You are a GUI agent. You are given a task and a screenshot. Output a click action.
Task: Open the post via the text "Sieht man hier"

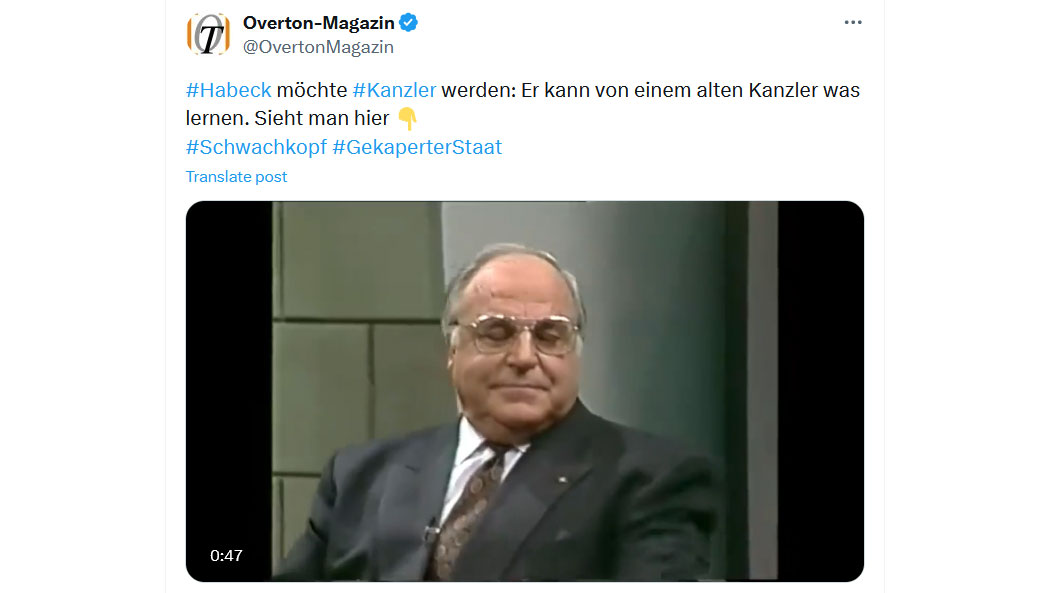321,118
